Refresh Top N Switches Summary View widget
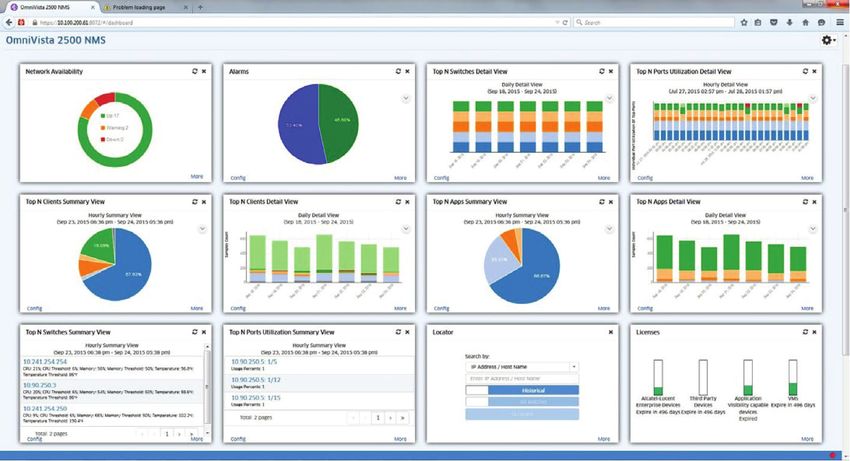Viewport: 850px width, 461px height. coord(195,332)
